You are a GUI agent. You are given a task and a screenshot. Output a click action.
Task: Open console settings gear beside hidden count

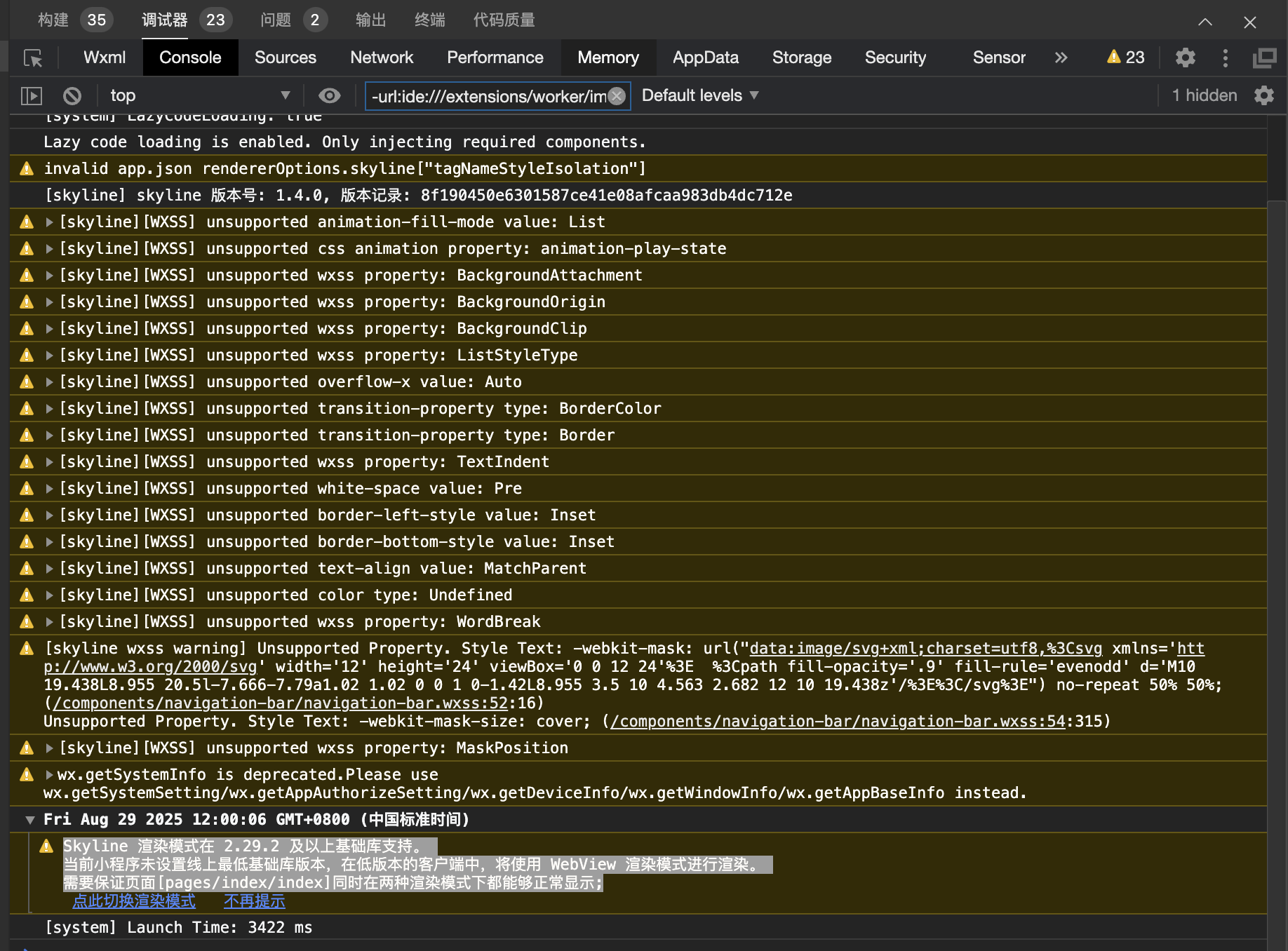point(1263,95)
